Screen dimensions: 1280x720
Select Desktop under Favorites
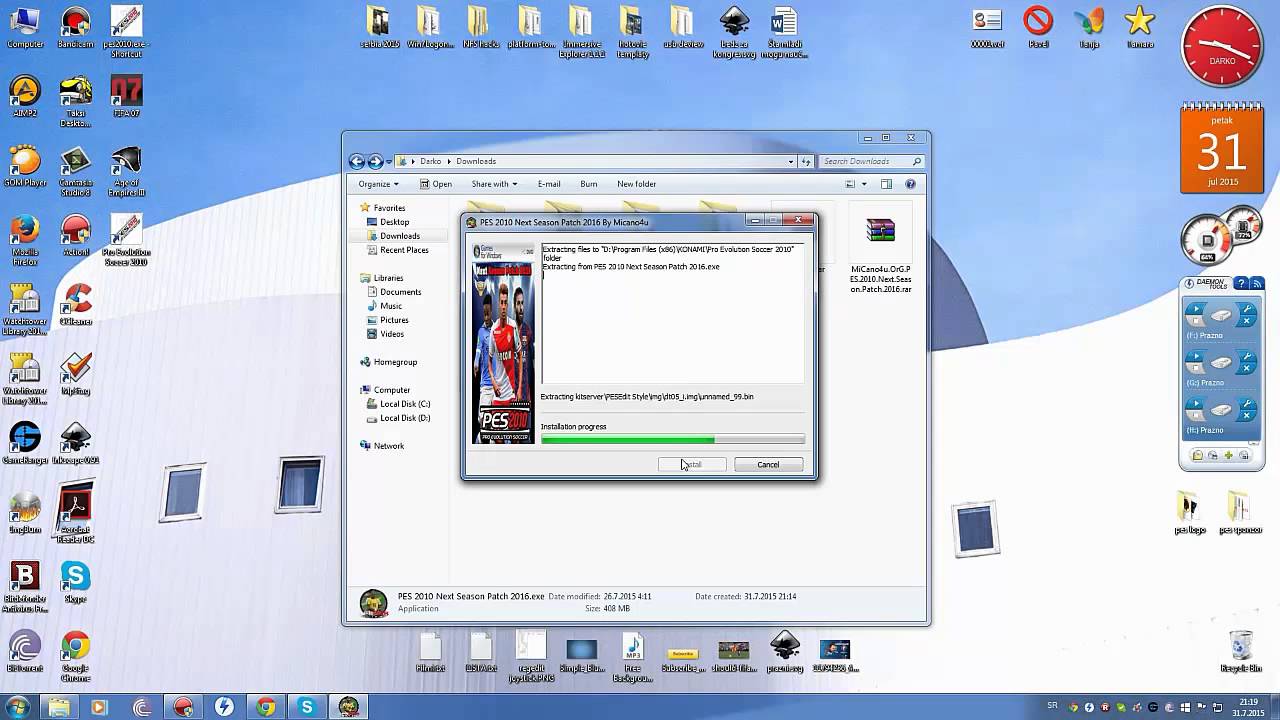394,222
